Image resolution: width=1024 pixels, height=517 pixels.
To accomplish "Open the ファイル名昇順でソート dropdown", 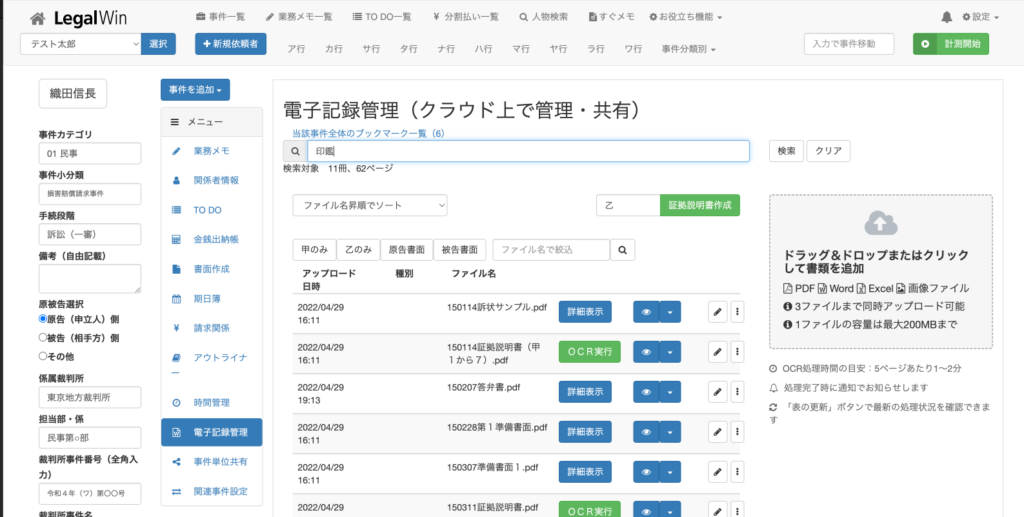I will tap(369, 205).
